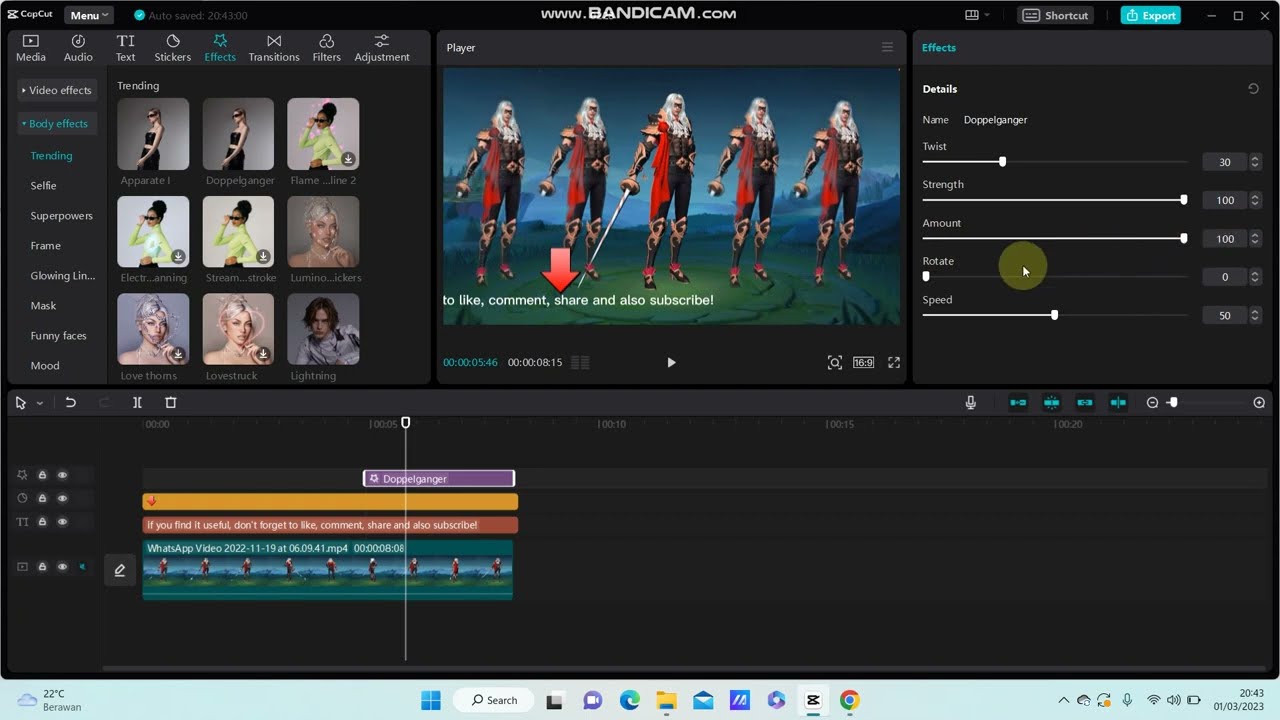Open the Audio tab

(x=78, y=47)
